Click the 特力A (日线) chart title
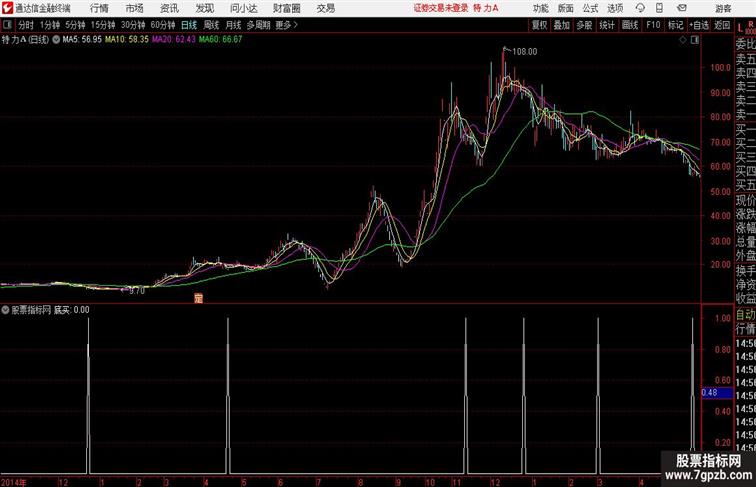This screenshot has height=487, width=756. pos(25,40)
